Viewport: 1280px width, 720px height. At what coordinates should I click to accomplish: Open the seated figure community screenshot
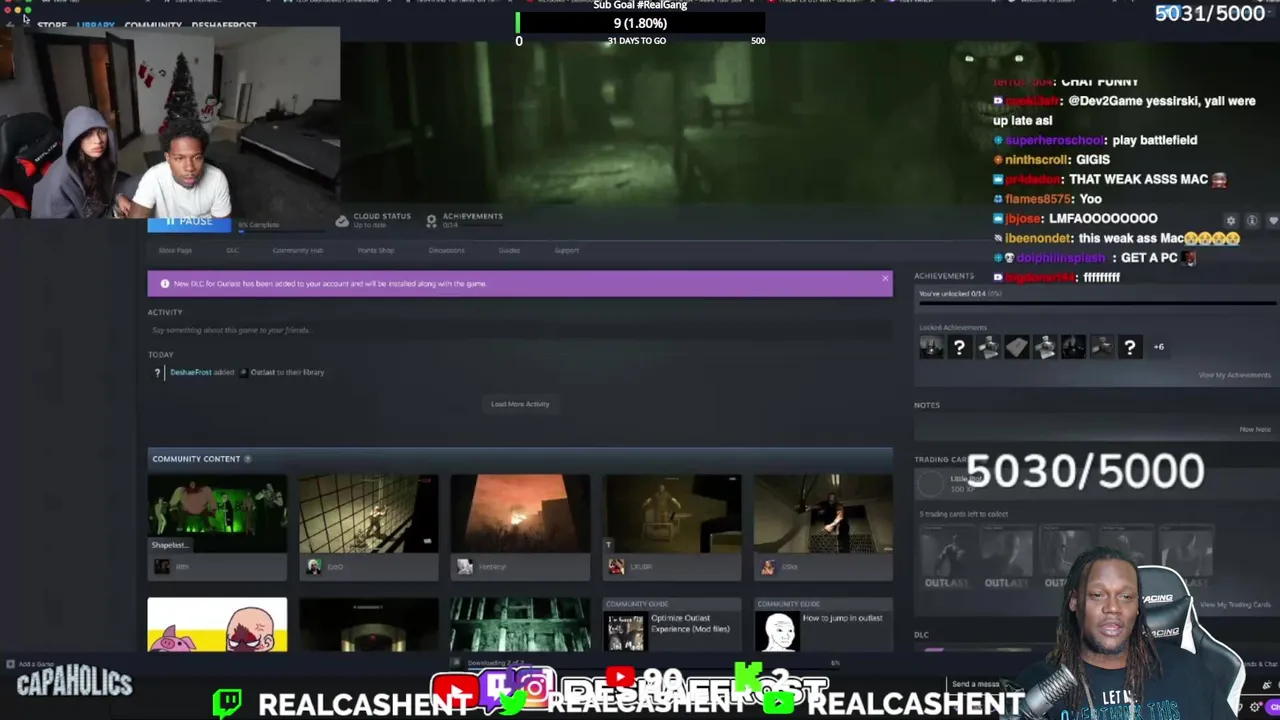point(672,514)
